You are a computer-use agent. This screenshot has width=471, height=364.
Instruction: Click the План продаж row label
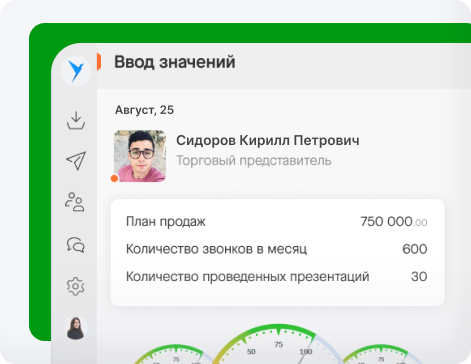coord(166,222)
